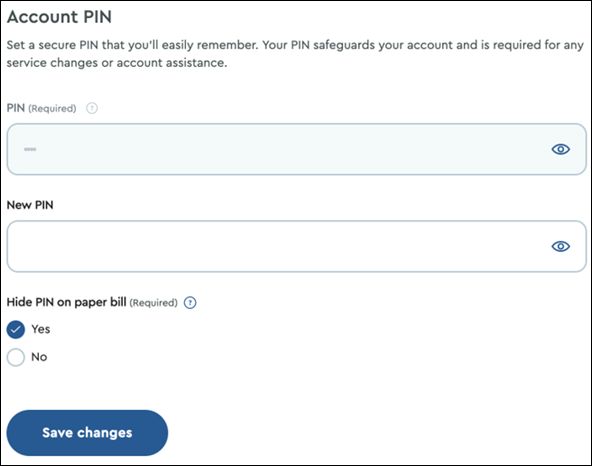The width and height of the screenshot is (592, 466).
Task: Click the white checkmark in the selected radio
Action: coord(15,330)
